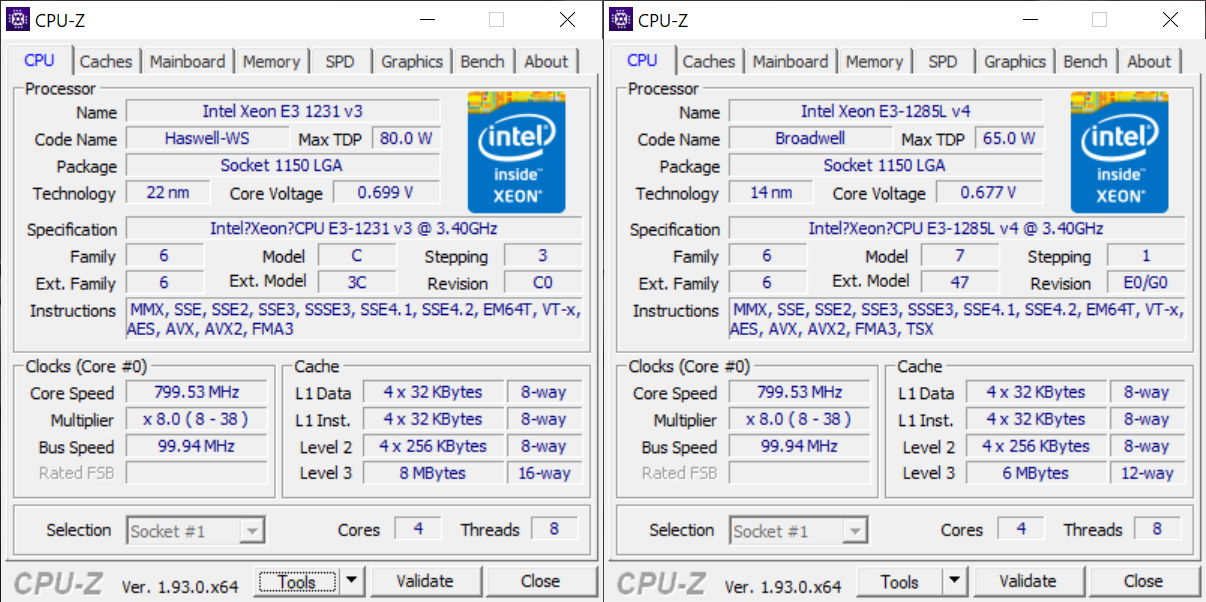Open About tab in right window
This screenshot has width=1206, height=602.
click(x=1149, y=61)
